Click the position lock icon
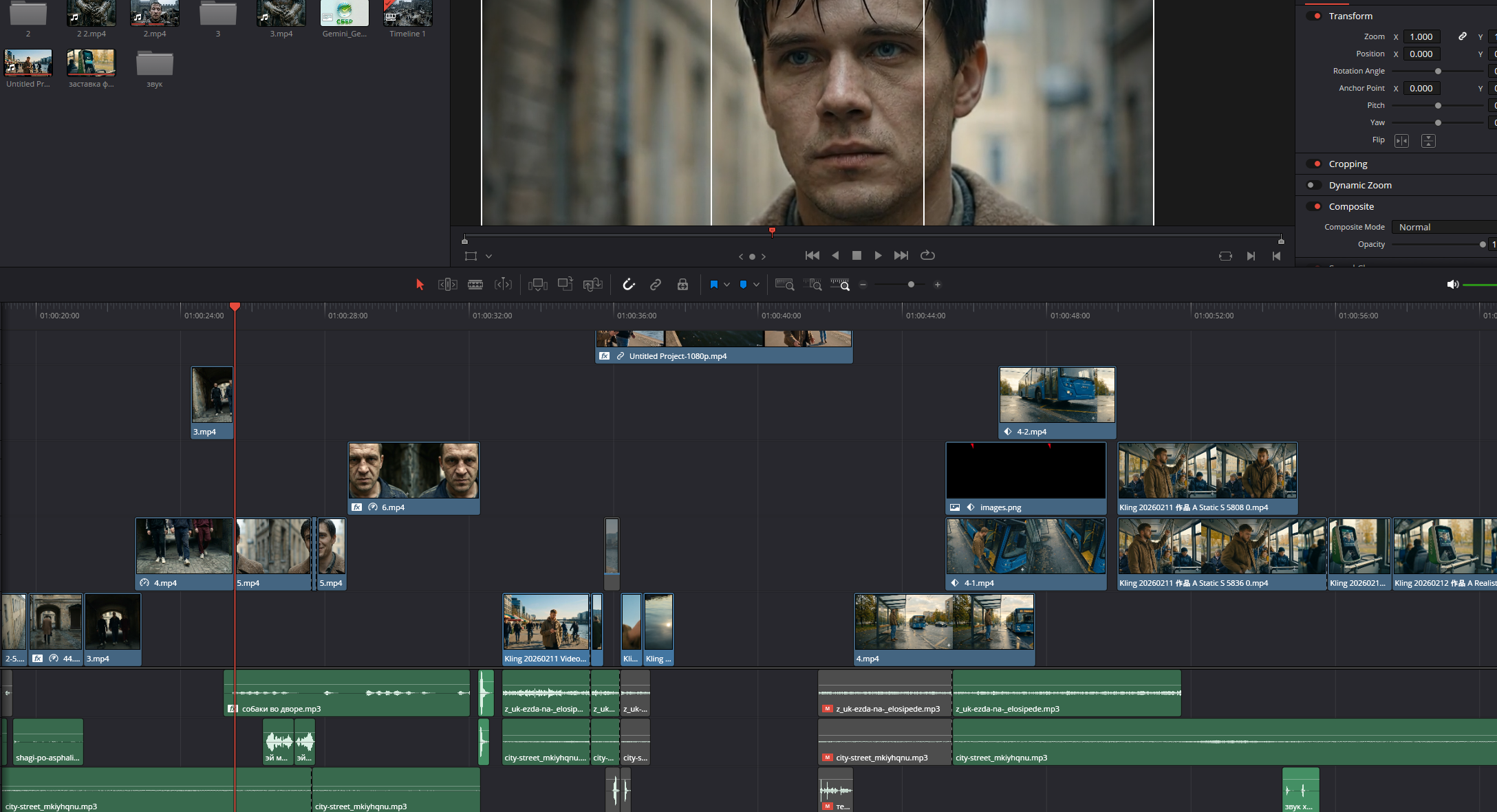1497x812 pixels. tap(682, 285)
